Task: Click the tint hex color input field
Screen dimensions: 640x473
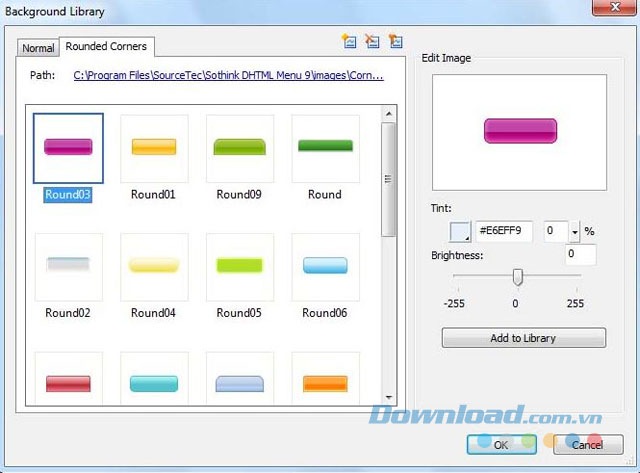Action: pyautogui.click(x=506, y=232)
